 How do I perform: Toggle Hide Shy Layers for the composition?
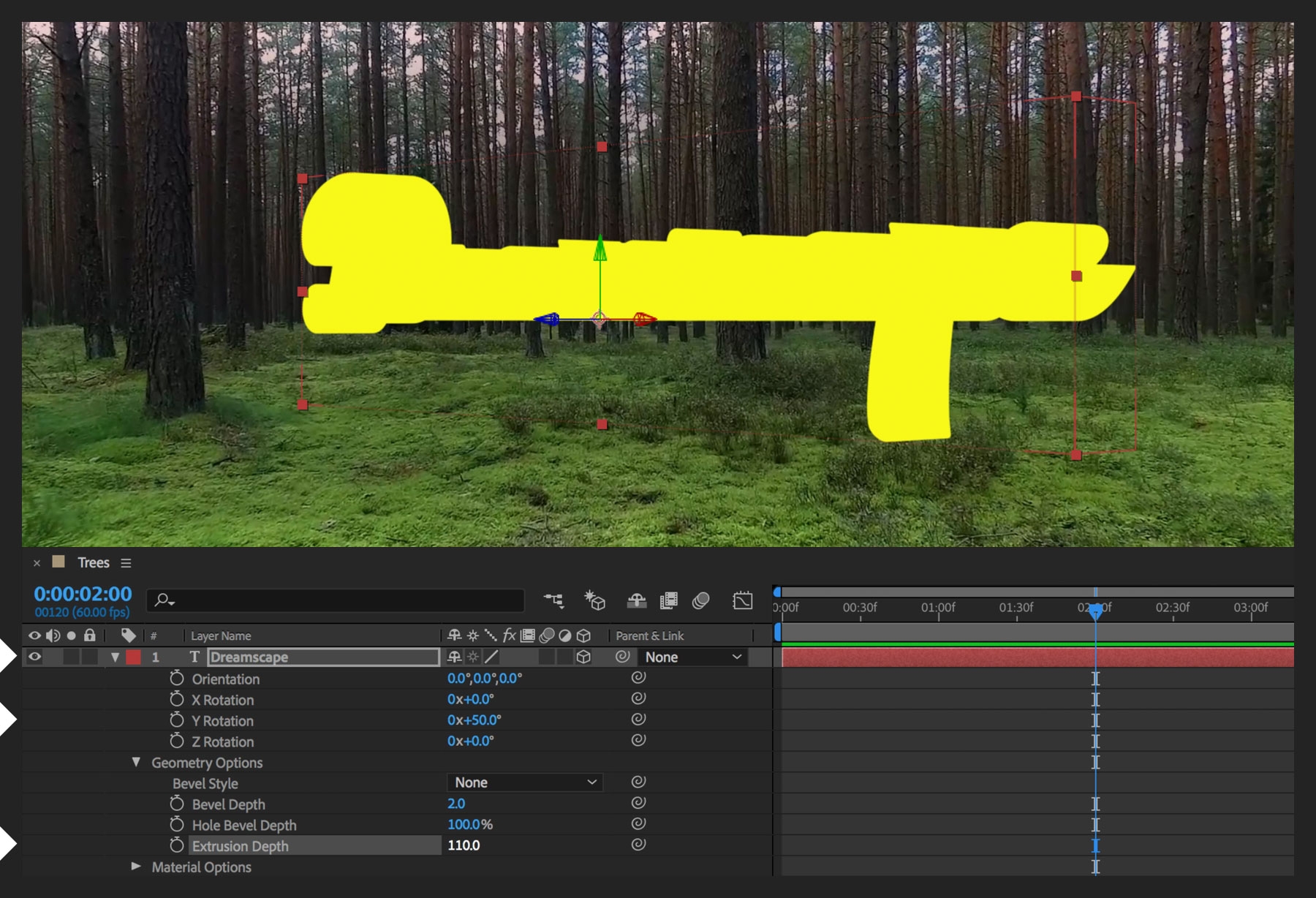tap(637, 601)
